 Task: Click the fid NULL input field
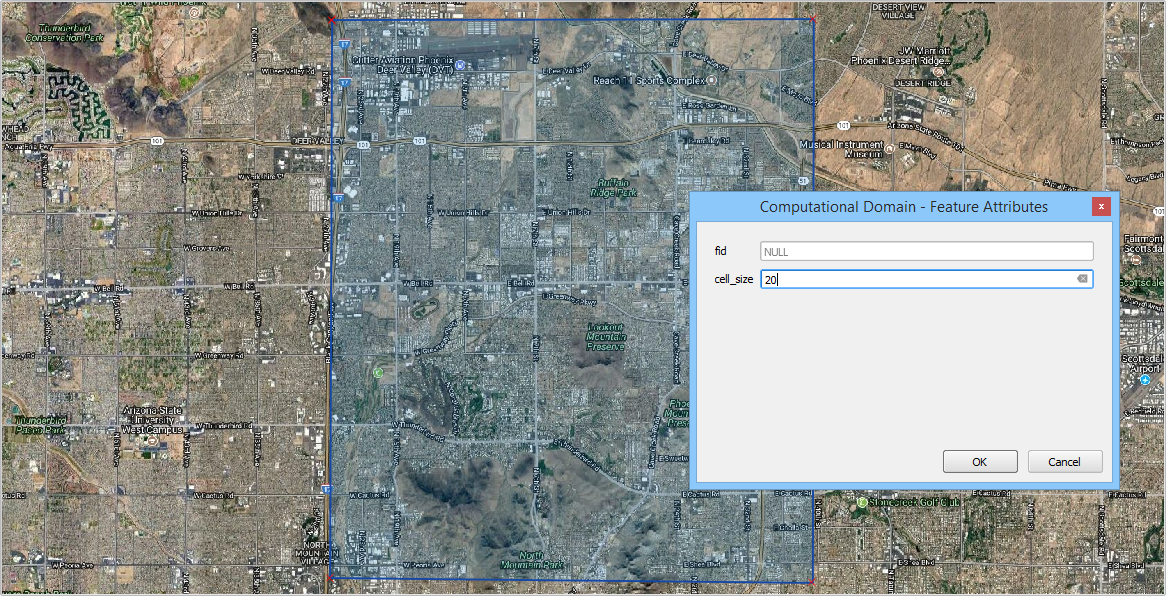926,252
